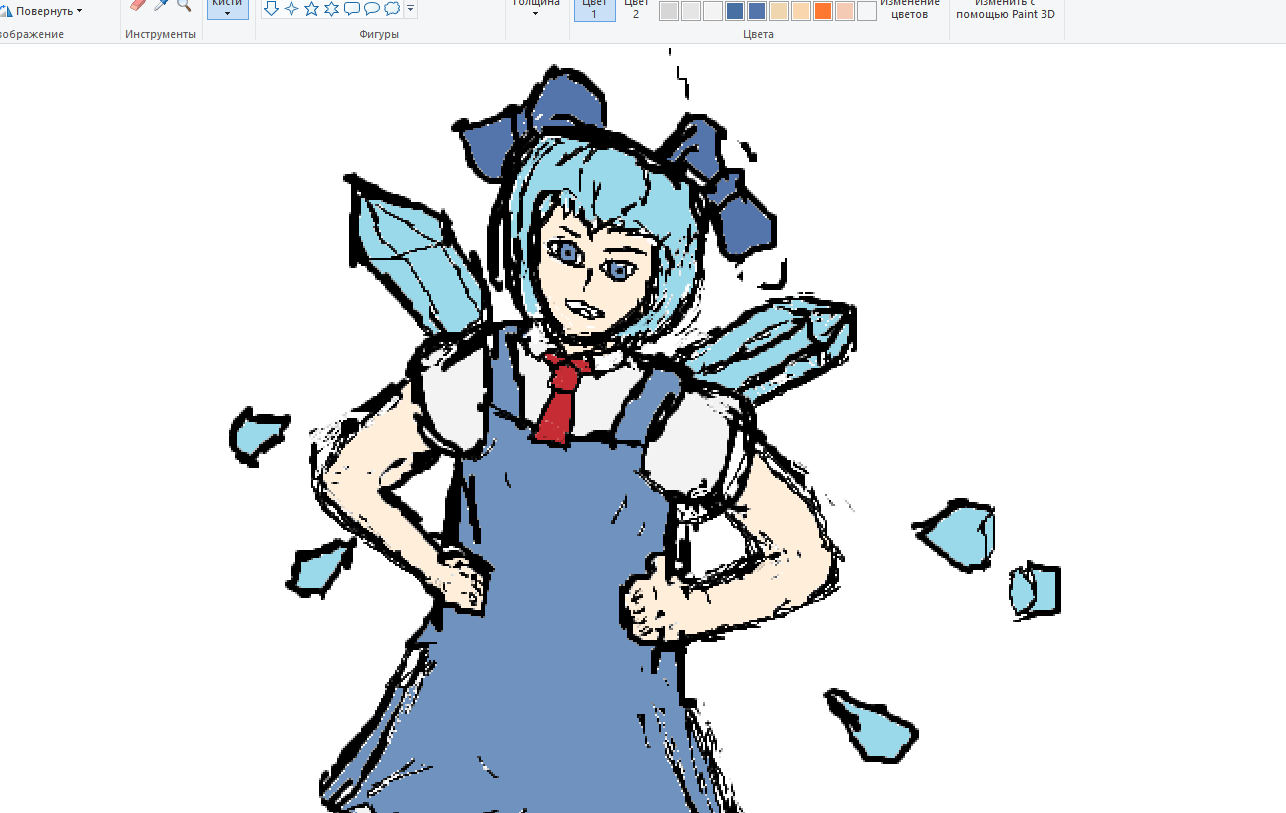Viewport: 1286px width, 813px height.
Task: Activate the Цвет 2 color selector
Action: (x=636, y=9)
